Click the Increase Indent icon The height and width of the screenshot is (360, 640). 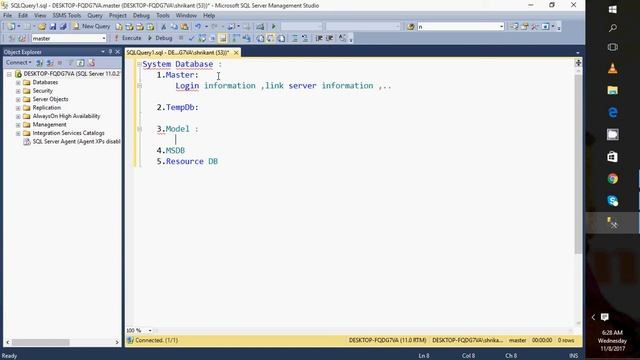[329, 38]
